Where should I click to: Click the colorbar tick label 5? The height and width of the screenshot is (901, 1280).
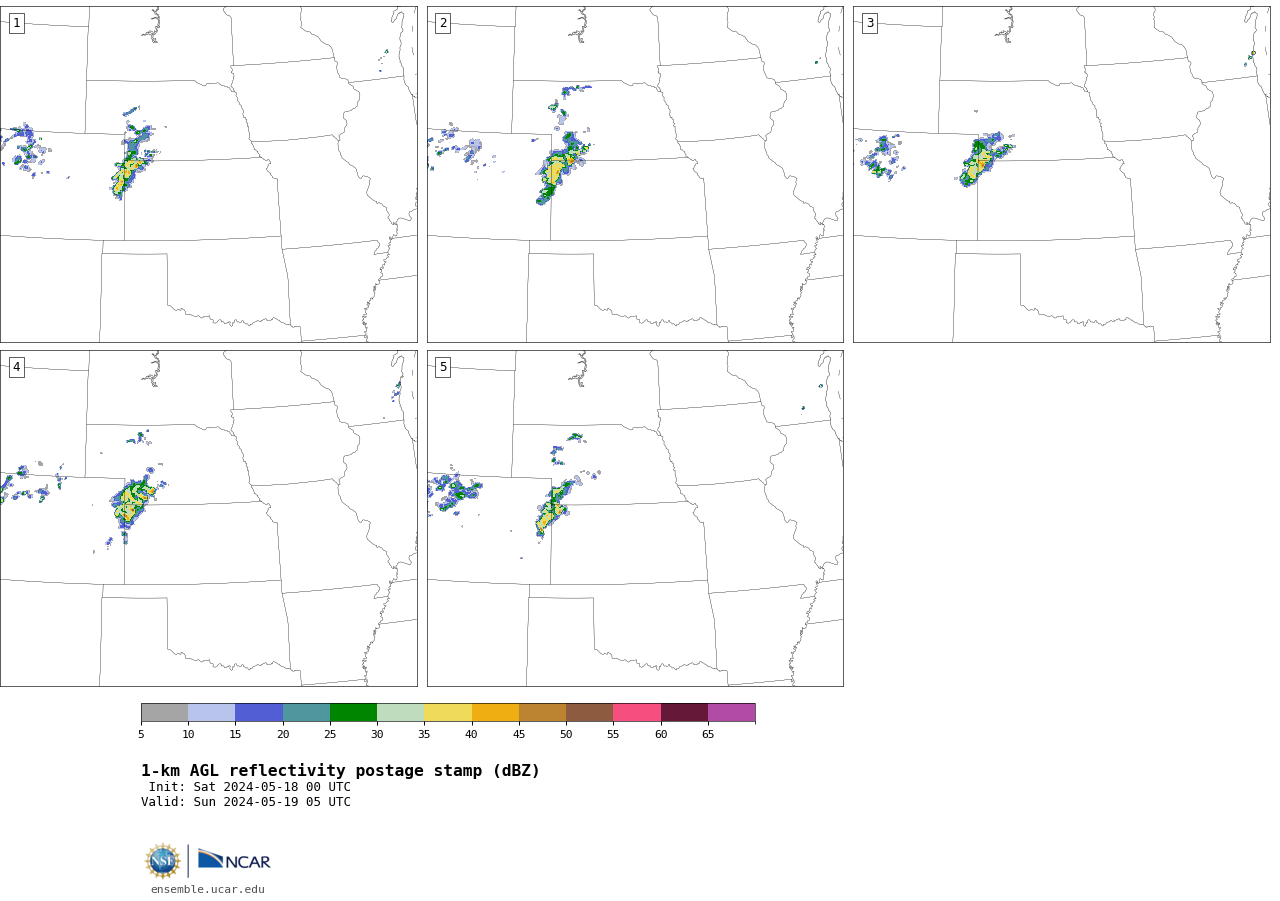click(141, 734)
